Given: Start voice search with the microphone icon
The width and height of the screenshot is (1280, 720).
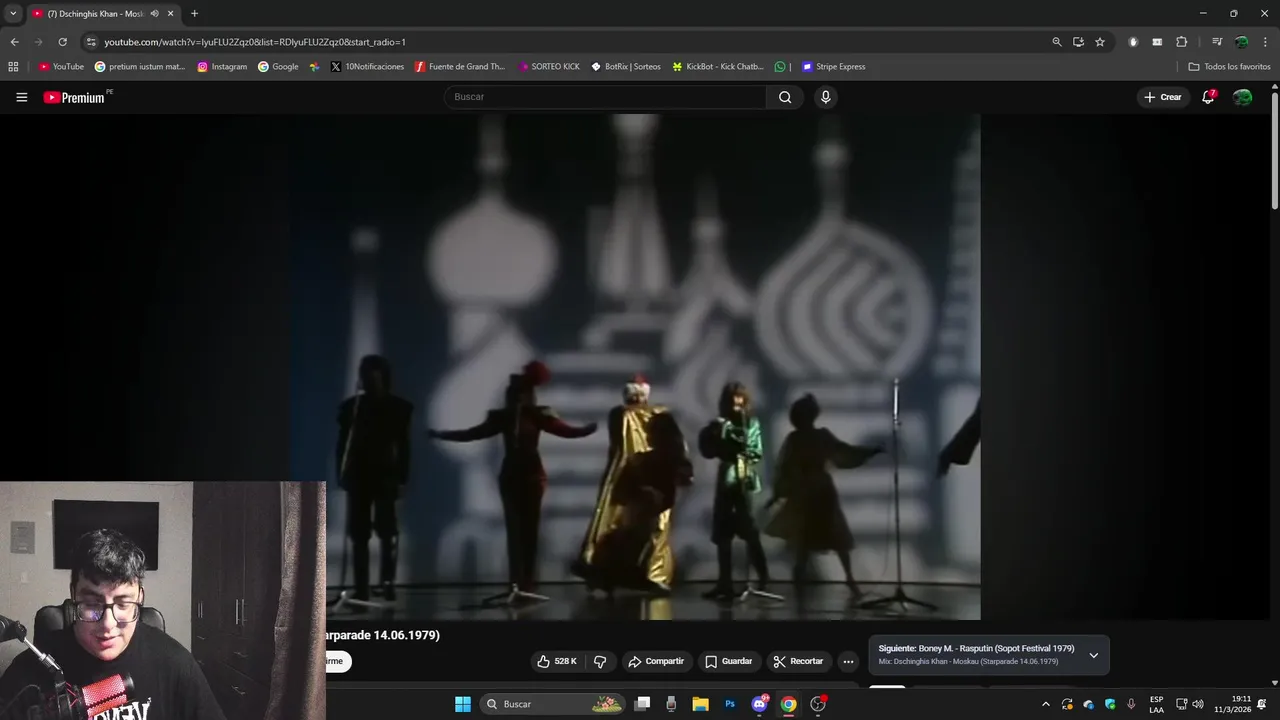Looking at the screenshot, I should pos(825,97).
